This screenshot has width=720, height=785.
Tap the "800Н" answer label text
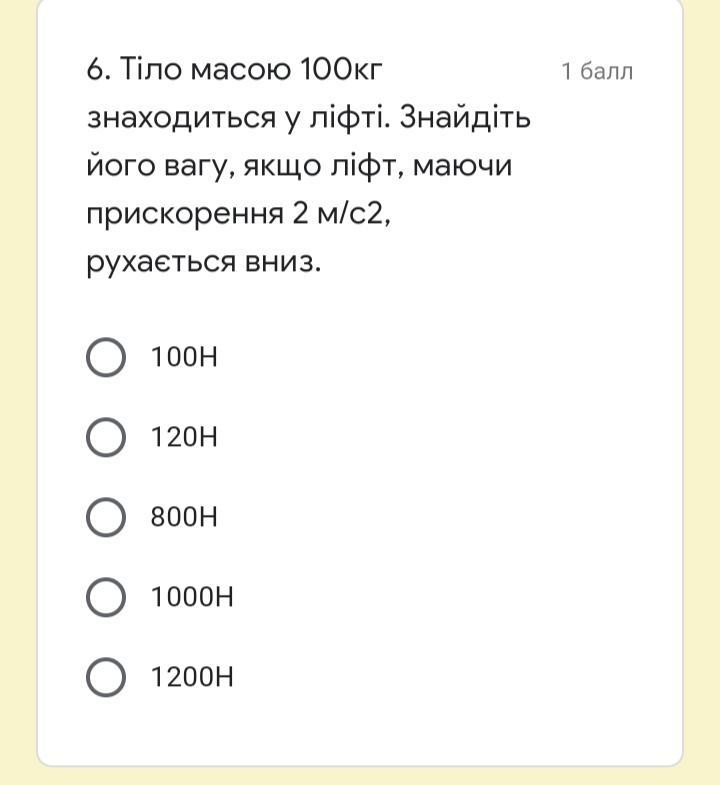[x=184, y=517]
